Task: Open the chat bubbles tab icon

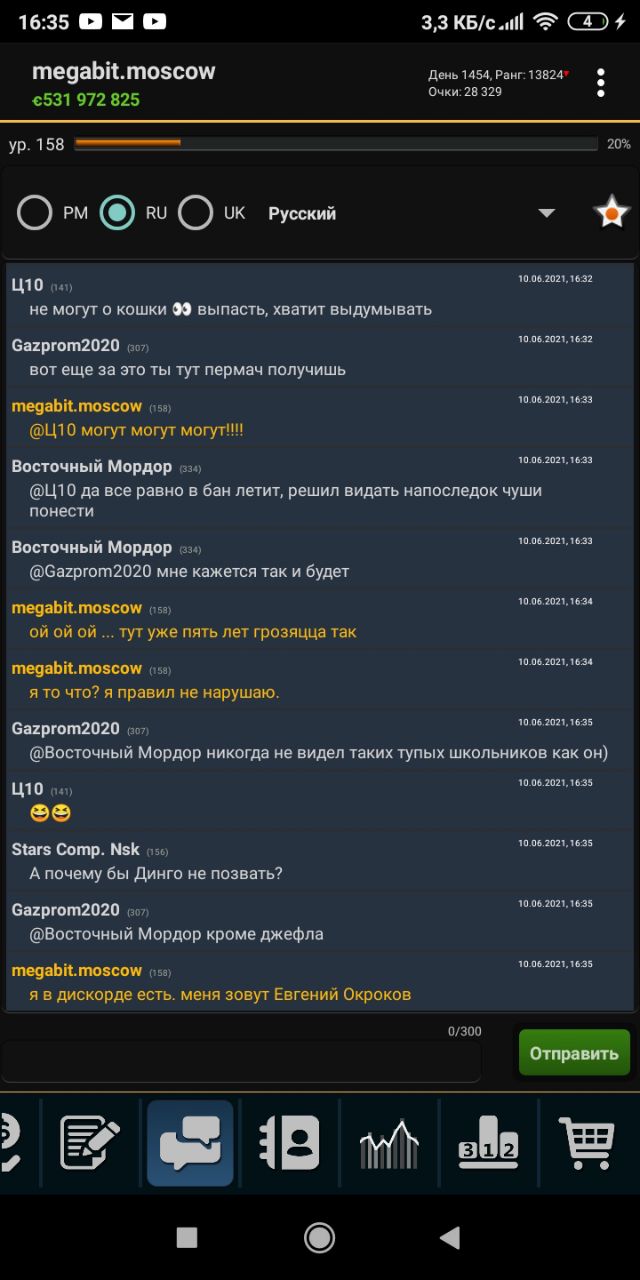Action: pos(190,1143)
